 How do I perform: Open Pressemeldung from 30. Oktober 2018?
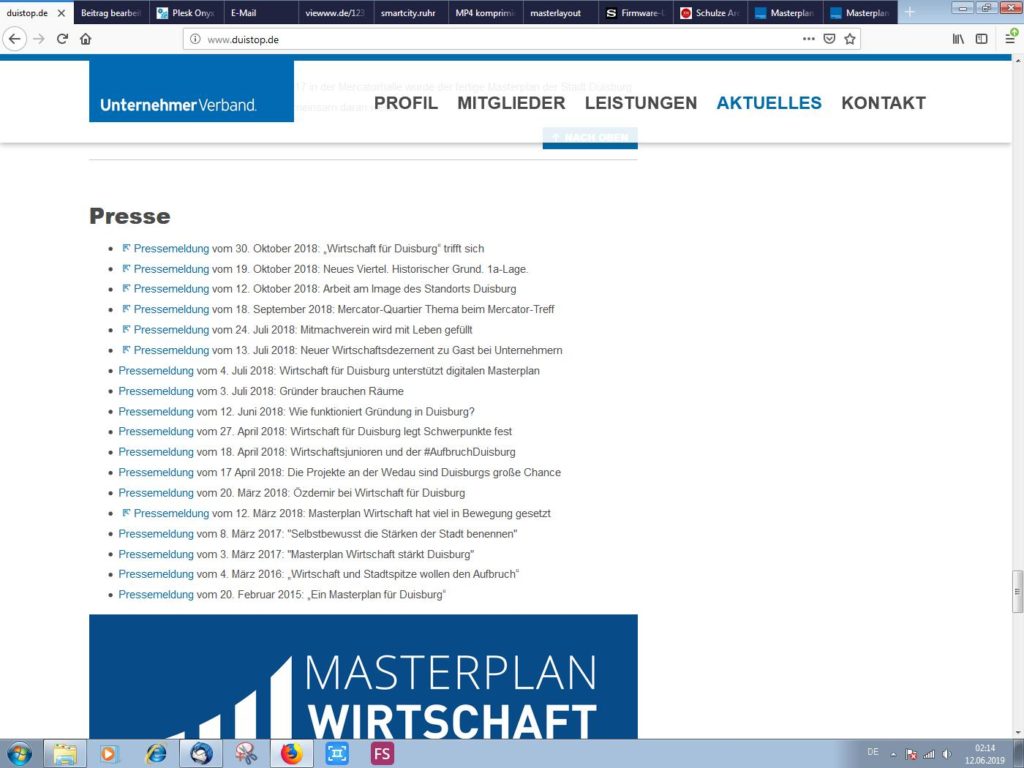click(x=171, y=249)
